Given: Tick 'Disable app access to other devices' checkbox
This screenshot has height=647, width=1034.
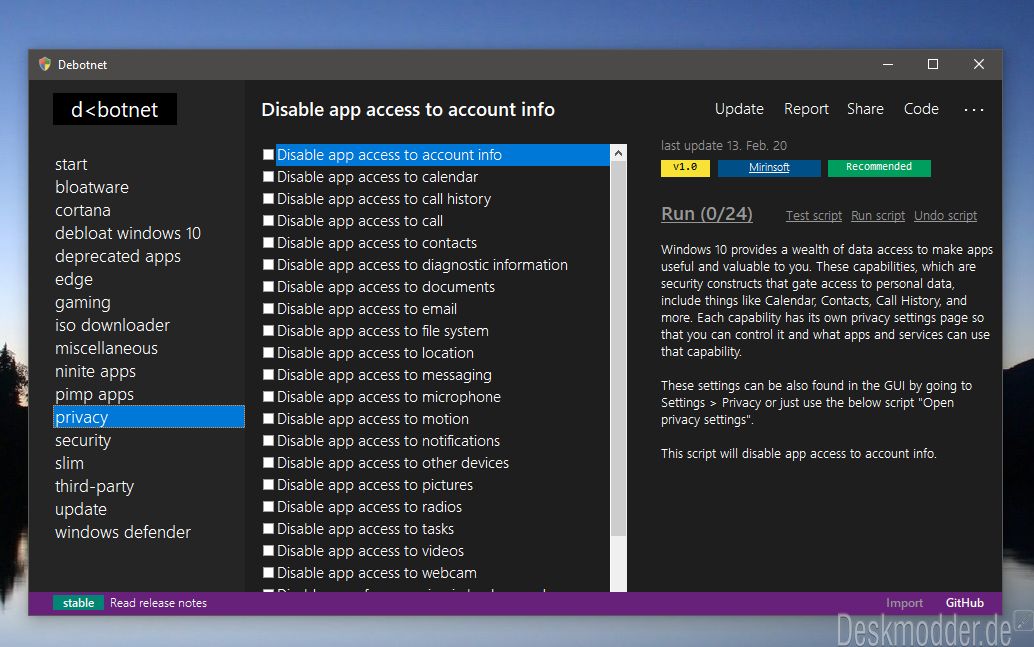Looking at the screenshot, I should click(268, 462).
